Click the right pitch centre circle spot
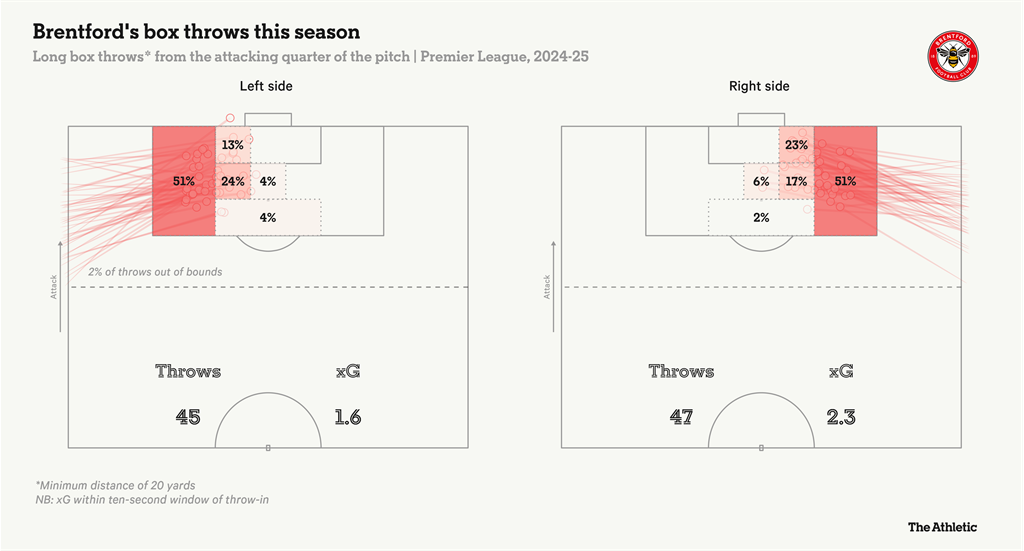 pyautogui.click(x=761, y=448)
